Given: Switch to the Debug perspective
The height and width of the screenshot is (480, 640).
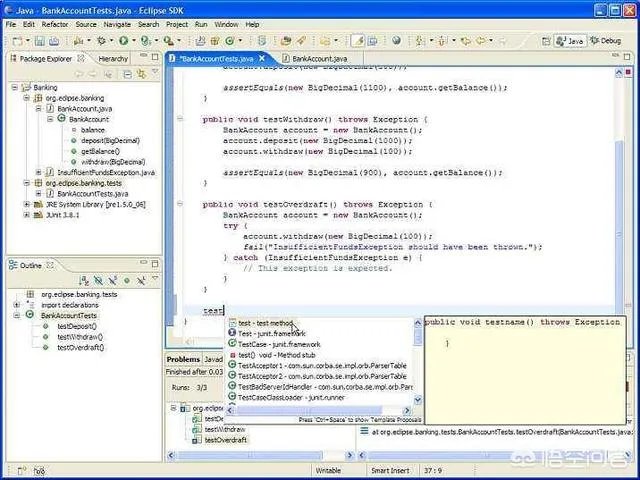Looking at the screenshot, I should [605, 41].
